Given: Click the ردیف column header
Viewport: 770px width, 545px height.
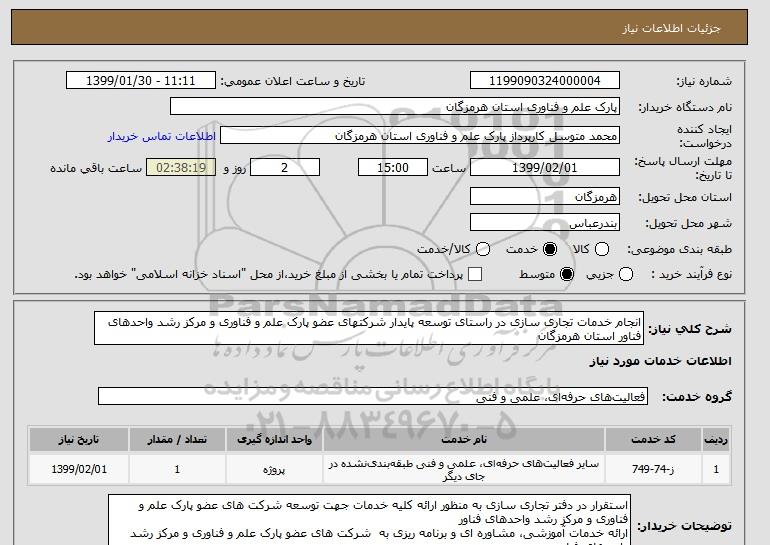Looking at the screenshot, I should (716, 439).
